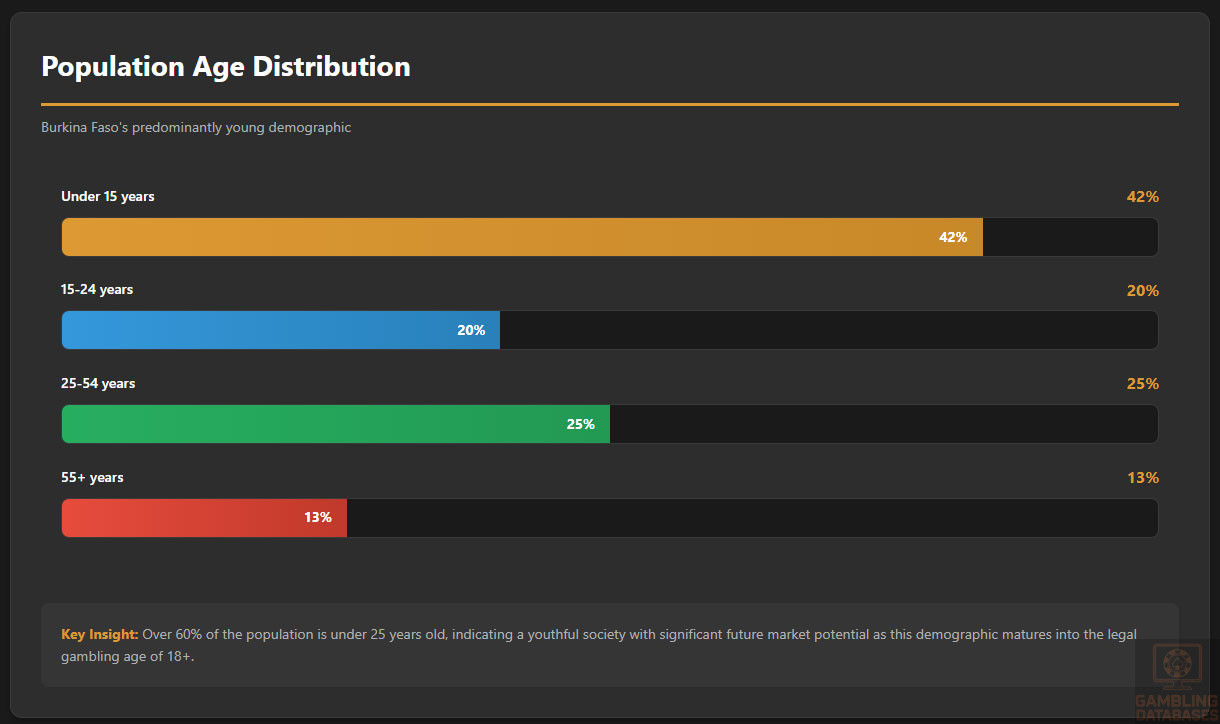1220x724 pixels.
Task: Click the 13% value above the red bar
Action: 1142,478
